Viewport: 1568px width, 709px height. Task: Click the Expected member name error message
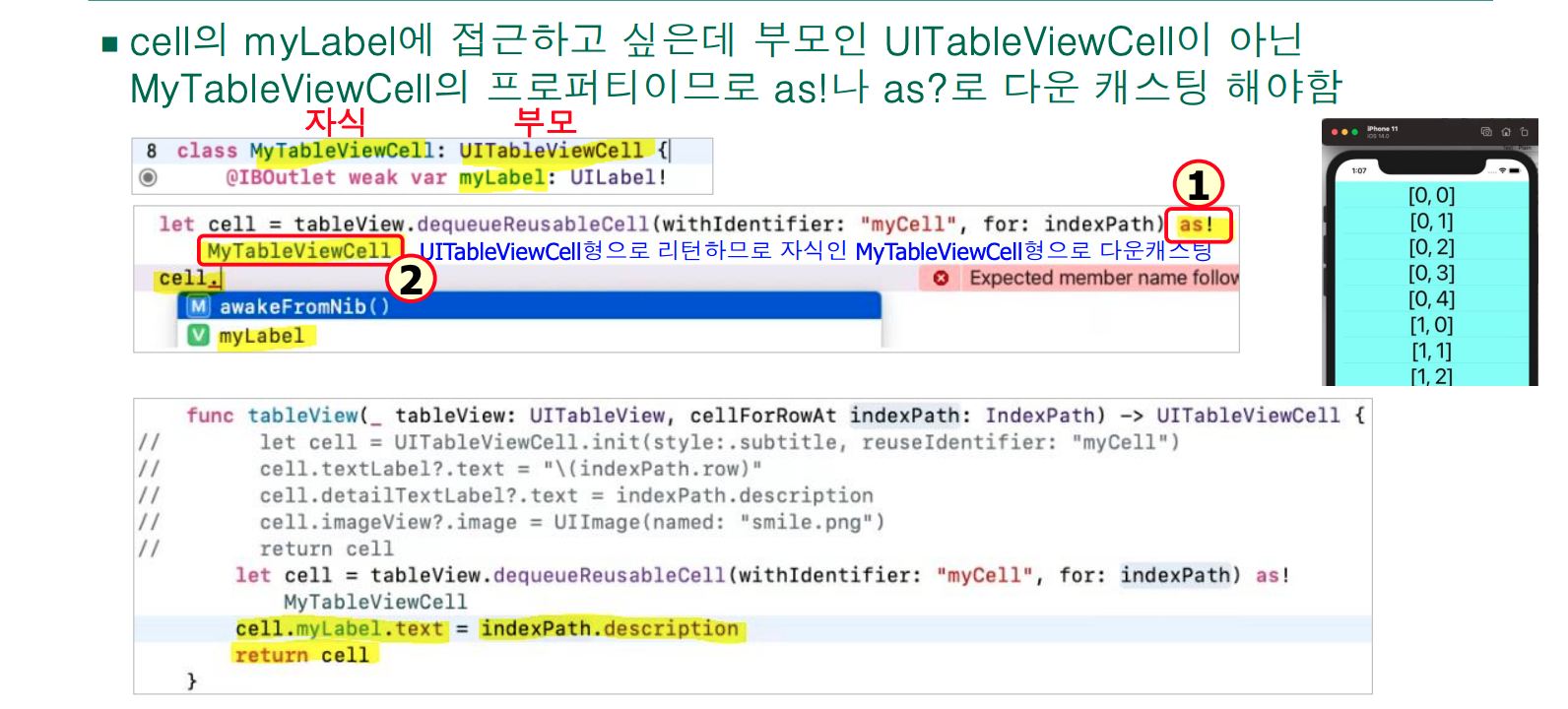click(x=1103, y=278)
